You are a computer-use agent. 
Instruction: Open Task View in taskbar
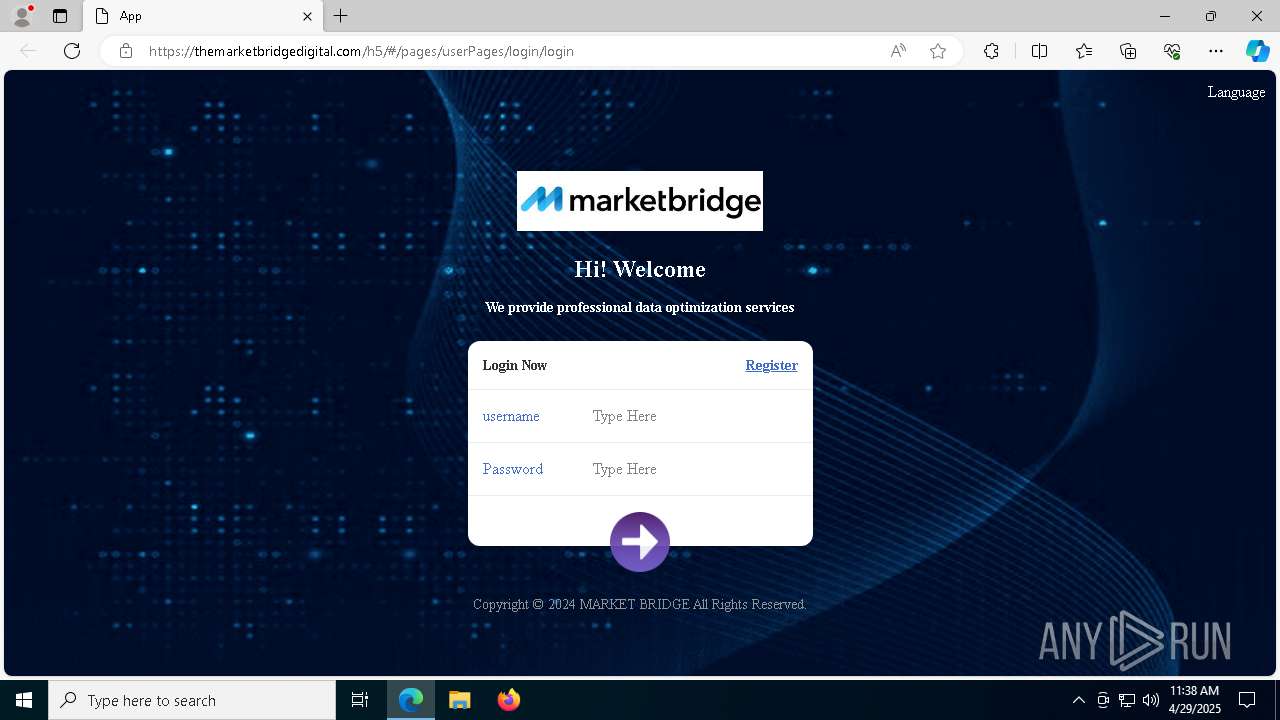360,700
